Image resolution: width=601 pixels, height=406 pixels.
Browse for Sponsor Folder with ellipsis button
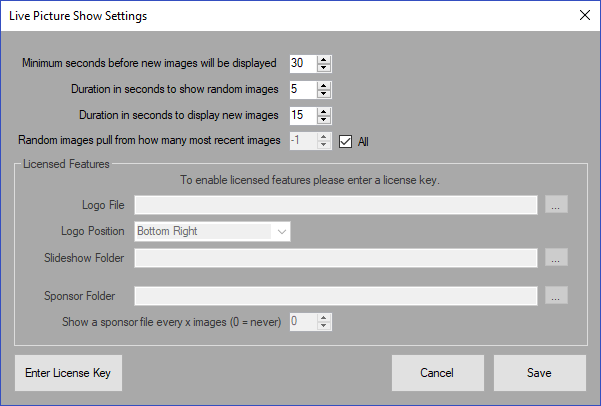pos(556,295)
